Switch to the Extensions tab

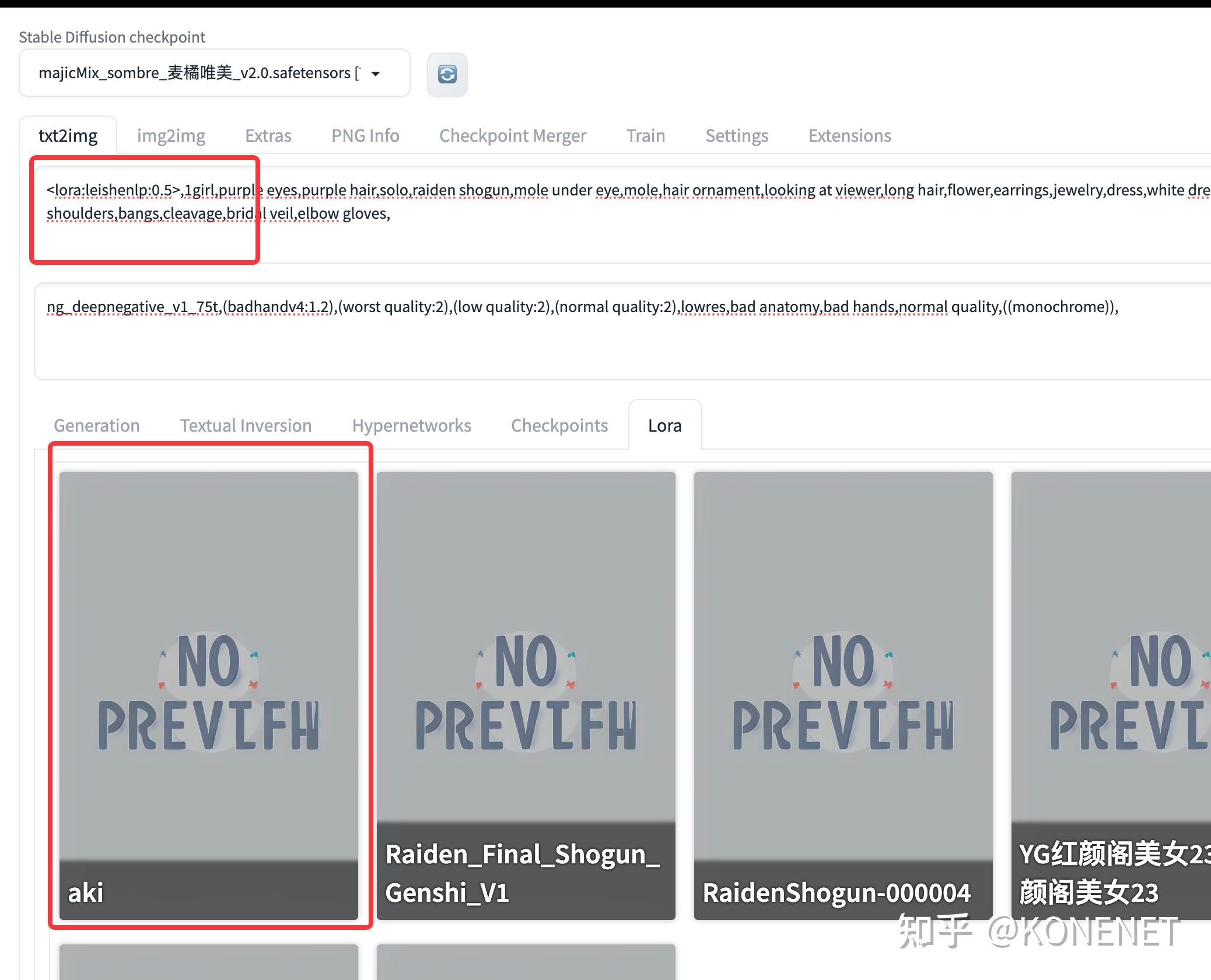[849, 135]
